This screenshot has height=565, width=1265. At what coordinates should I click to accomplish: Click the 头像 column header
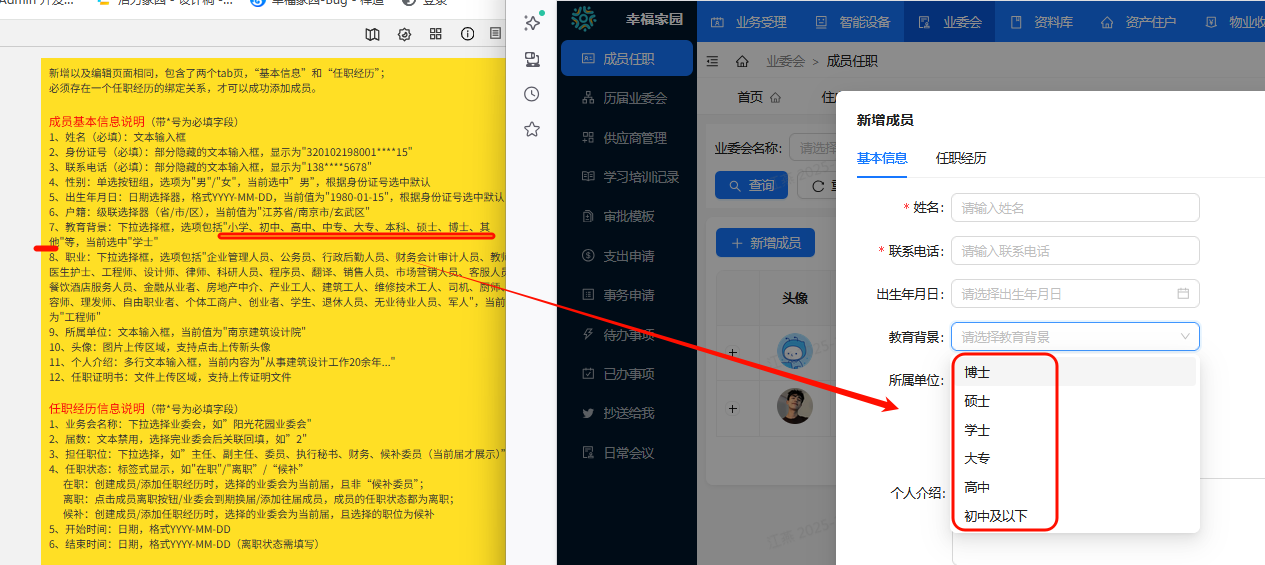[795, 298]
